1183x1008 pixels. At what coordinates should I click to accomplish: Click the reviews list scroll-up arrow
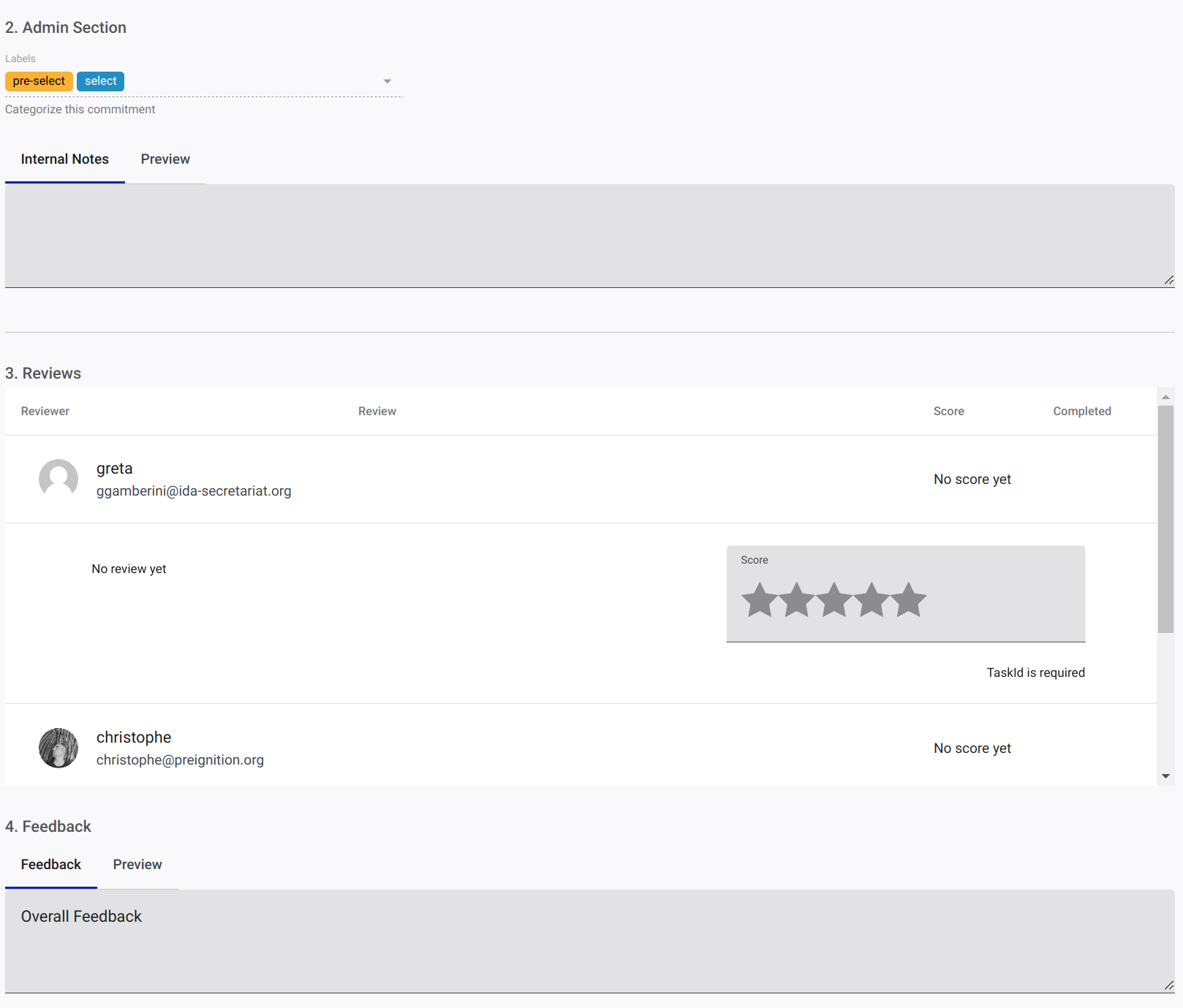[1166, 397]
